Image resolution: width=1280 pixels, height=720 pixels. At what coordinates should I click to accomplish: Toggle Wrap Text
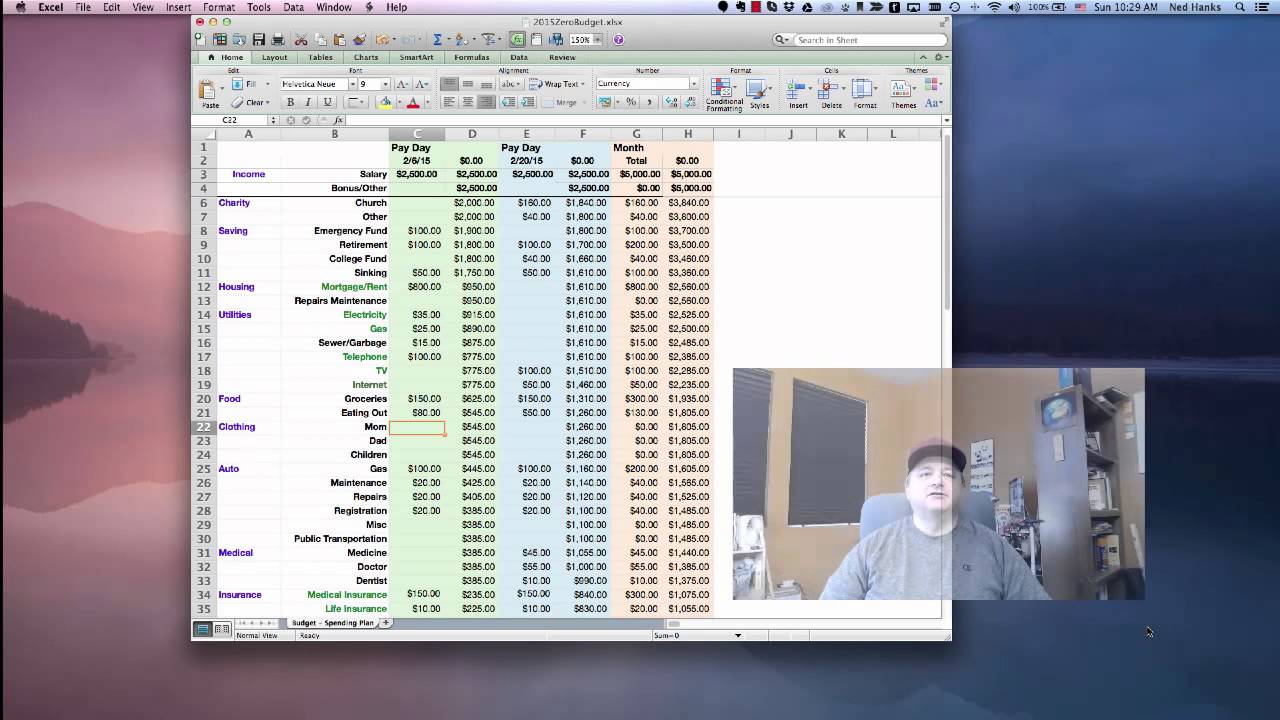[558, 84]
